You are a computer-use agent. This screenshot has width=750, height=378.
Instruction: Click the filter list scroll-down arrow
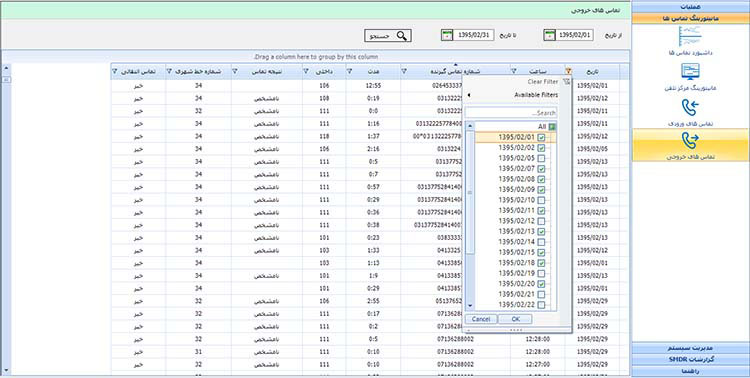click(x=470, y=306)
